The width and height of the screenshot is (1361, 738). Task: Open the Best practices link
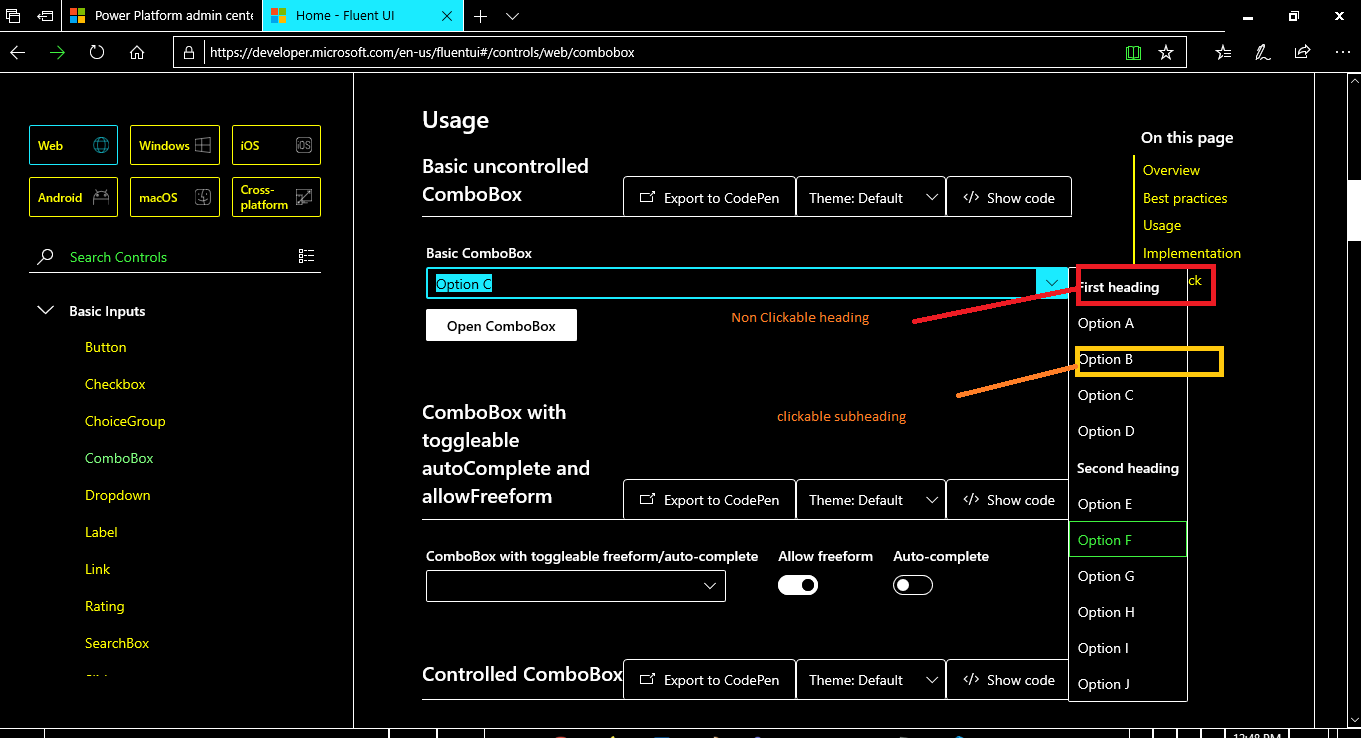[1185, 198]
